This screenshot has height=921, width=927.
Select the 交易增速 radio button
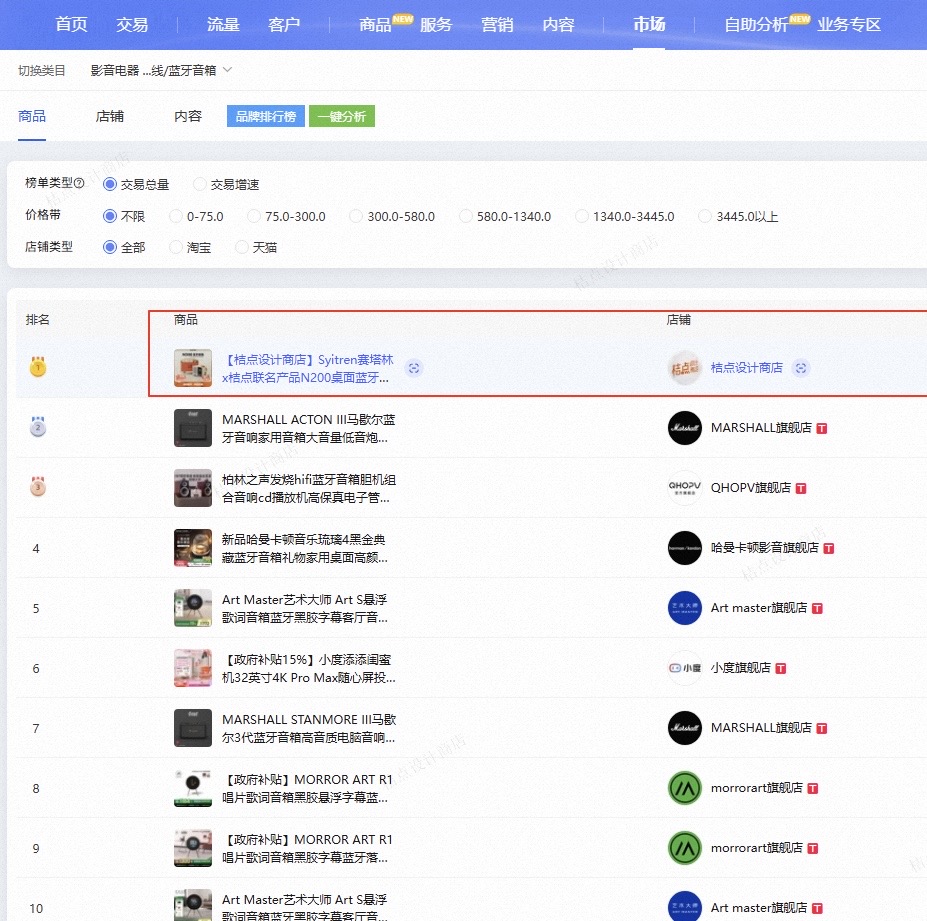point(200,184)
